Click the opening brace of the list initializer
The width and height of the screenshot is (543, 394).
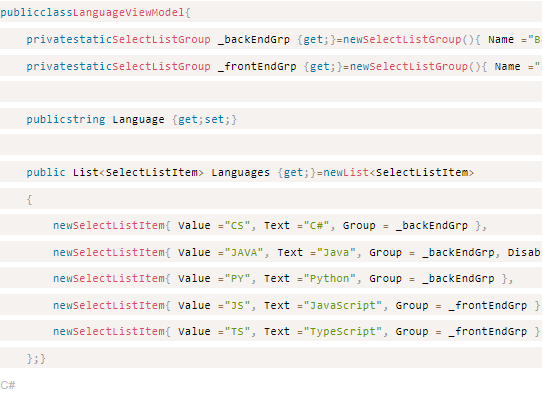(x=29, y=199)
